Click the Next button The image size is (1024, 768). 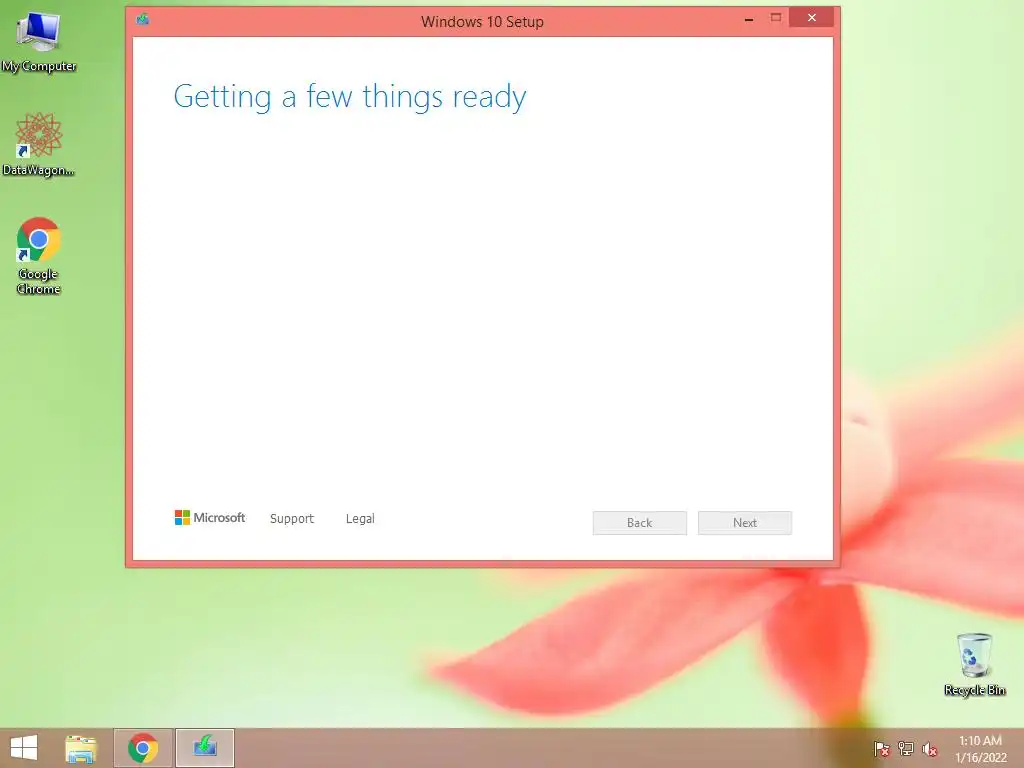[x=744, y=522]
